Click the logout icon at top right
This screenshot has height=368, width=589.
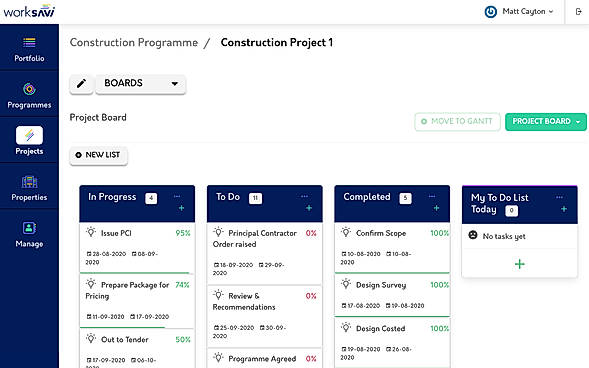(x=578, y=12)
